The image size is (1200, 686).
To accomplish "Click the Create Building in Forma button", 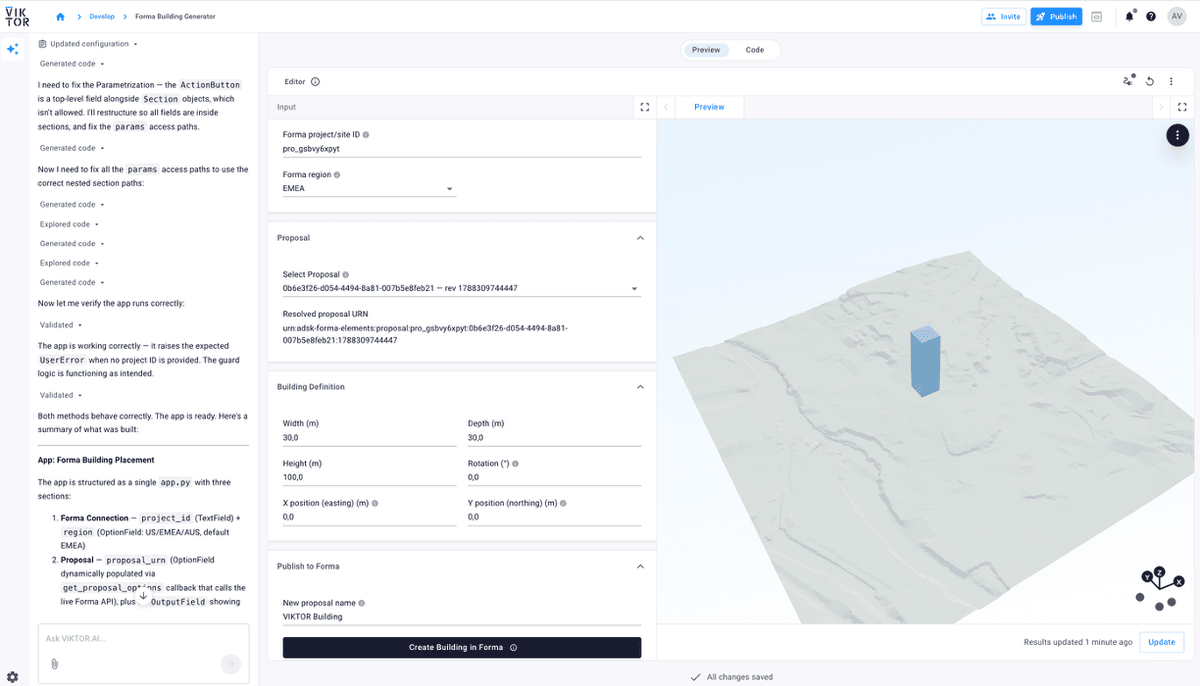I will pos(462,647).
